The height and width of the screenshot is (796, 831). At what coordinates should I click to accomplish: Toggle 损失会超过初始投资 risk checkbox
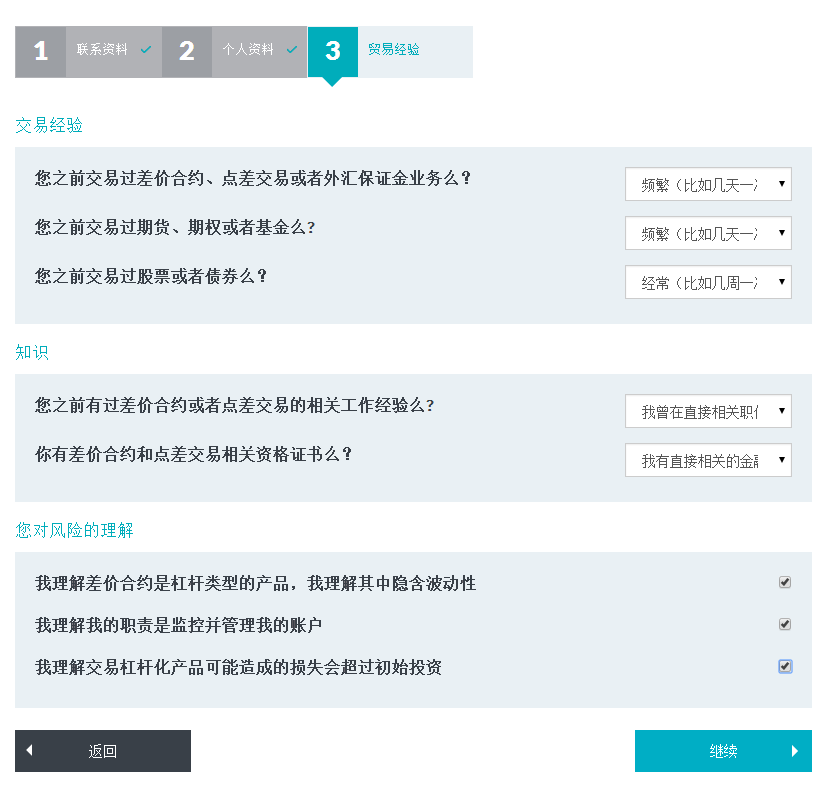[785, 666]
